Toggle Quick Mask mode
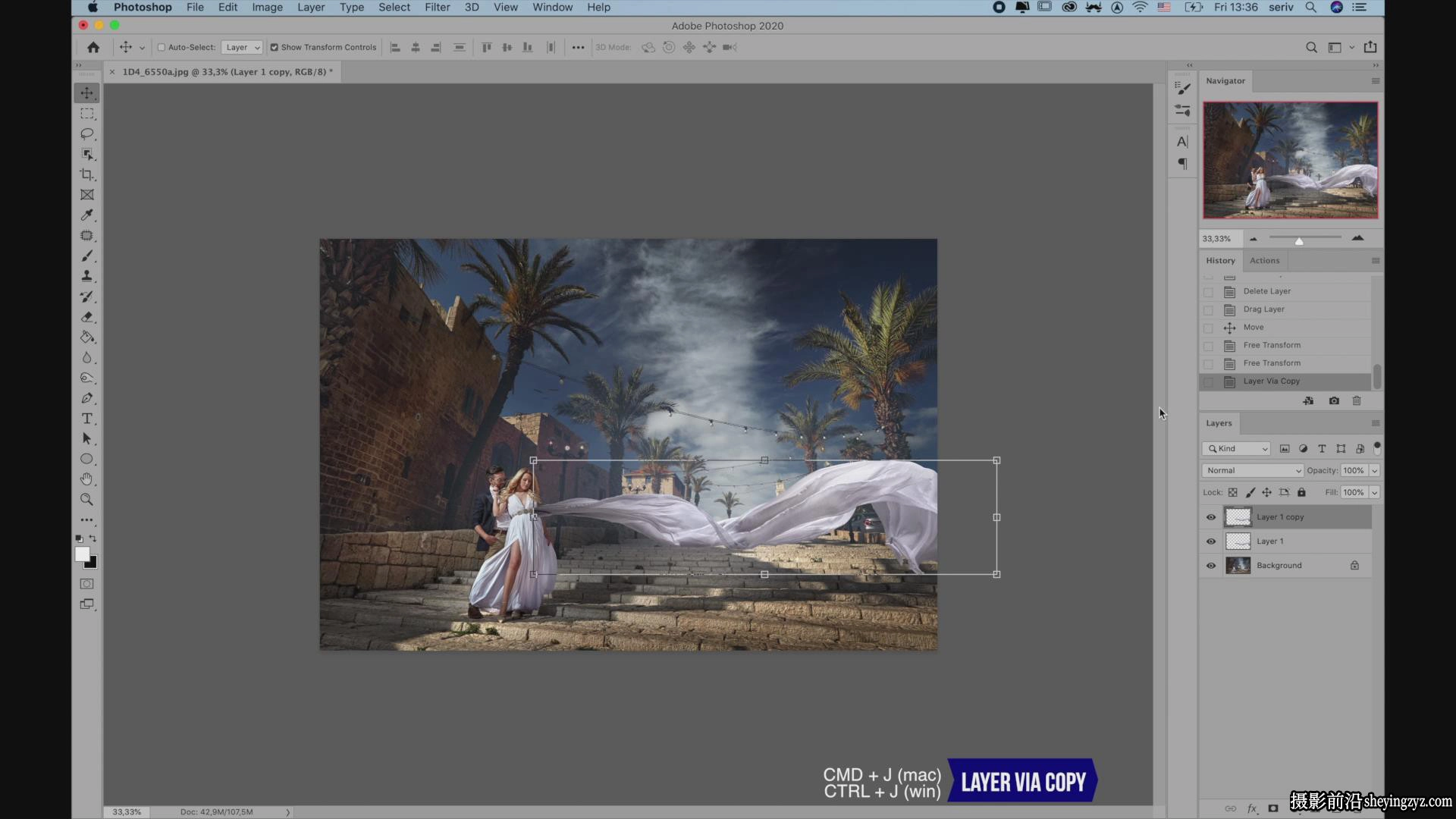Image resolution: width=1456 pixels, height=819 pixels. 87,584
